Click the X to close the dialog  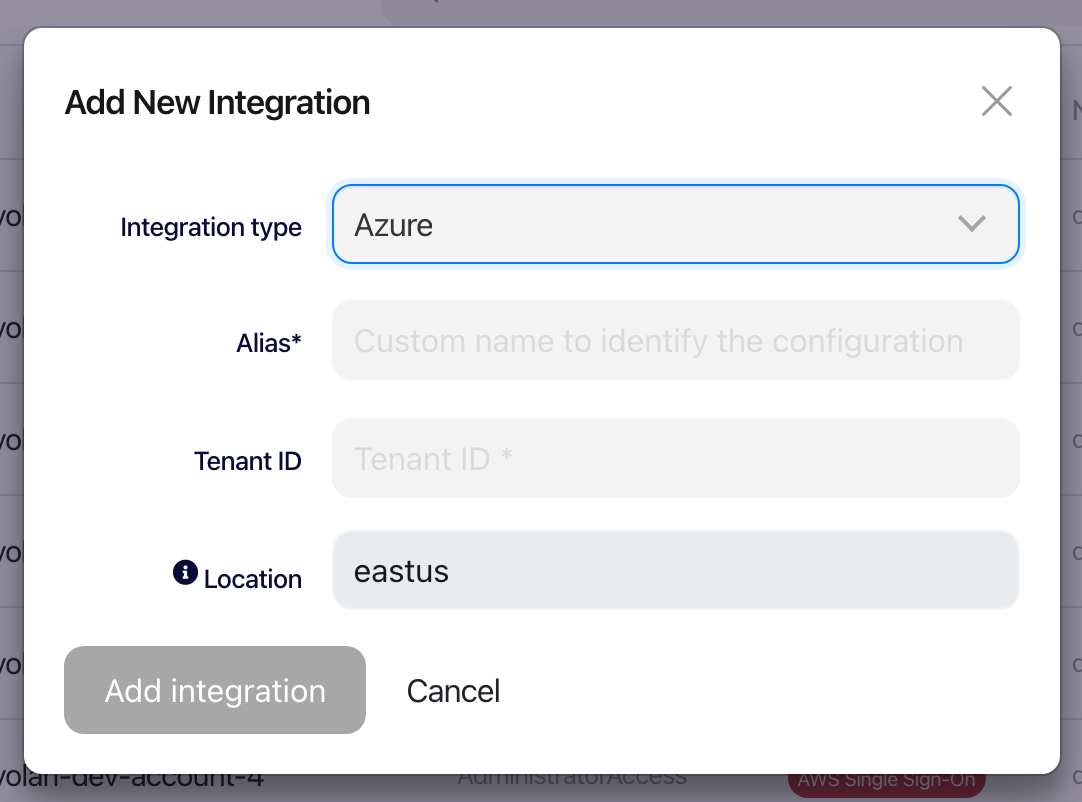(996, 101)
